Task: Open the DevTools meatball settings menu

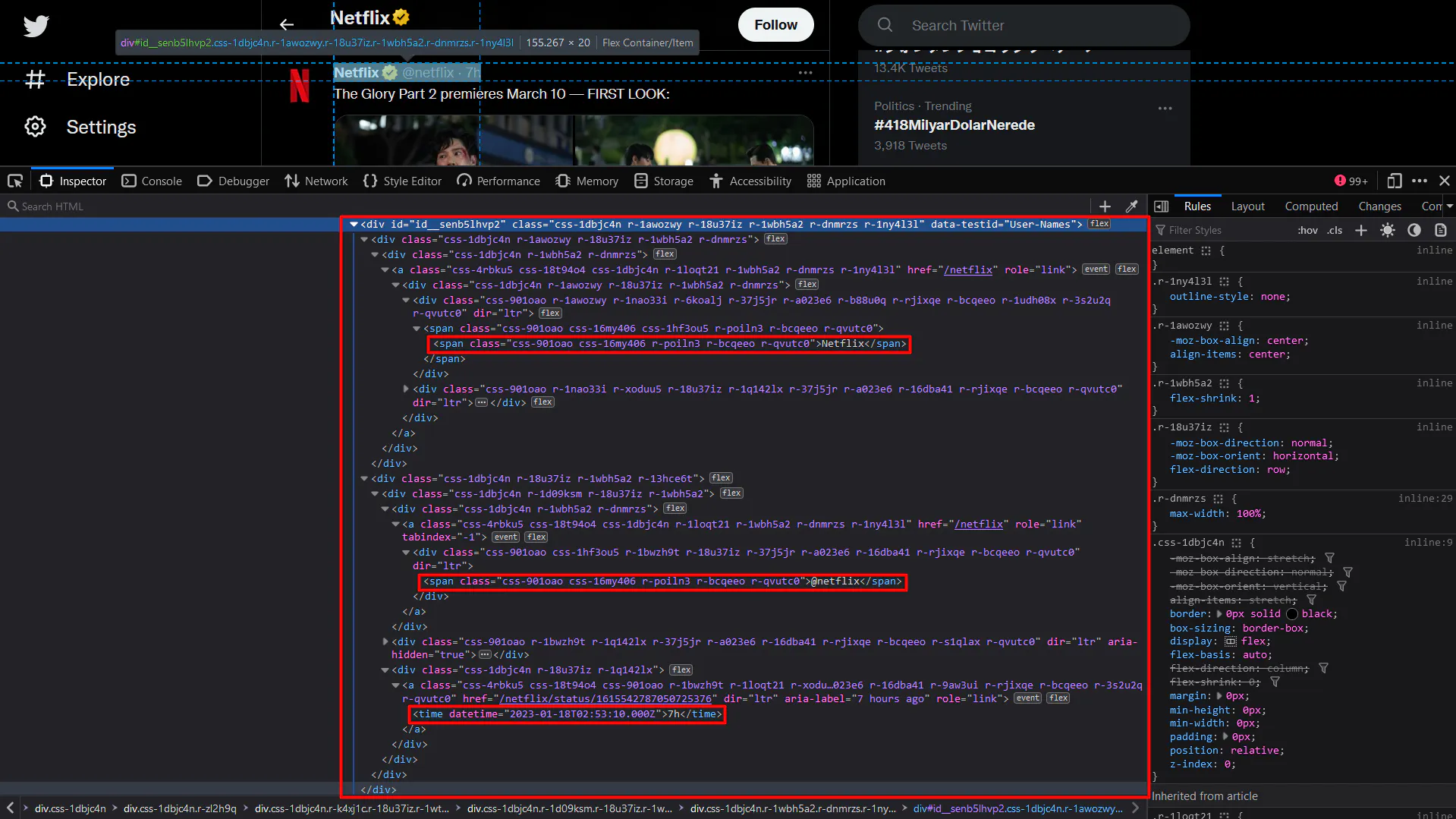Action: pyautogui.click(x=1420, y=181)
